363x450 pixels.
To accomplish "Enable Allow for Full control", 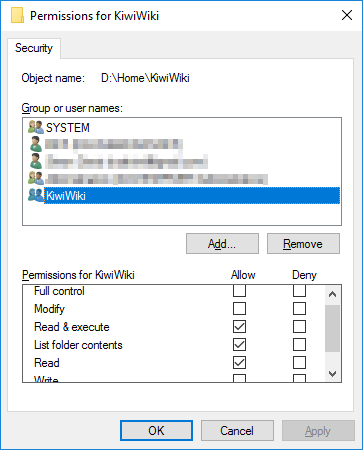I will 239,291.
